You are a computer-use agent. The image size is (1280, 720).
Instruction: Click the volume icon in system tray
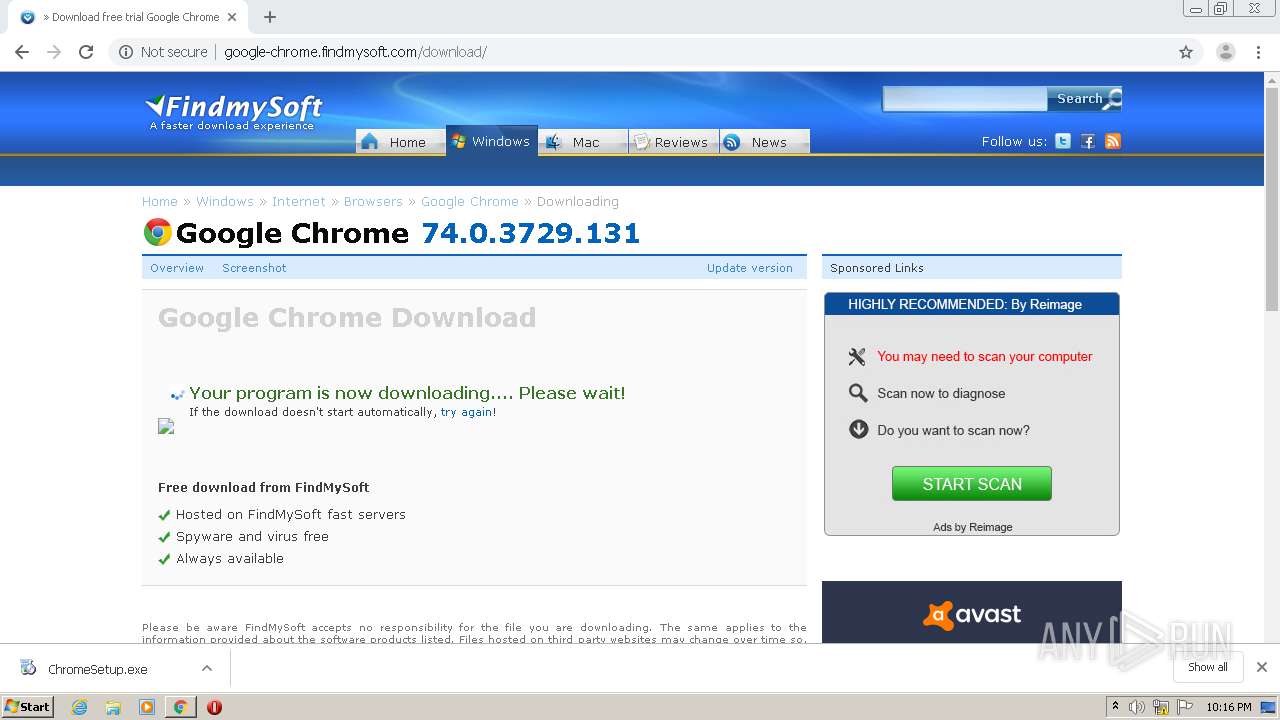1137,707
